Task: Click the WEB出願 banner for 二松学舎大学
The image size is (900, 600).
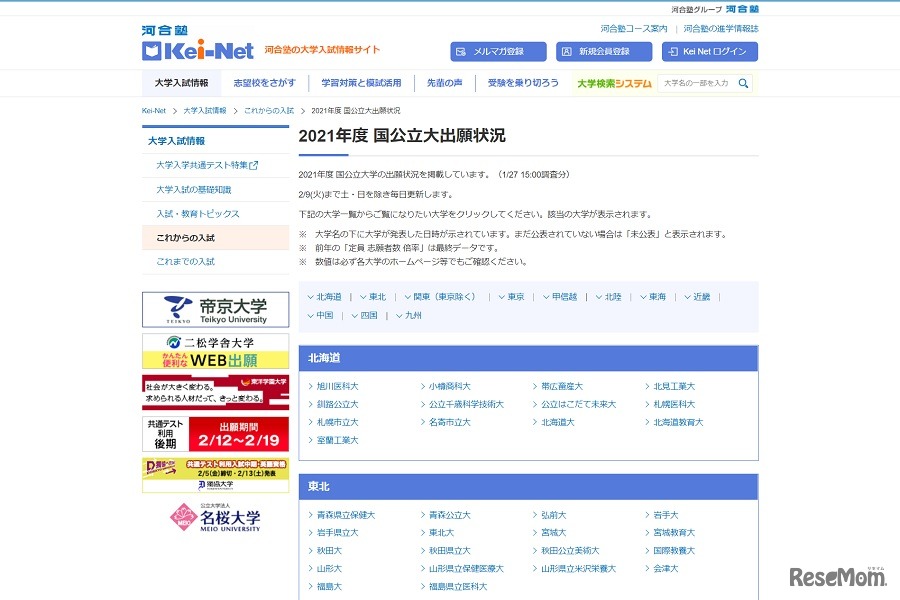Action: pos(213,354)
